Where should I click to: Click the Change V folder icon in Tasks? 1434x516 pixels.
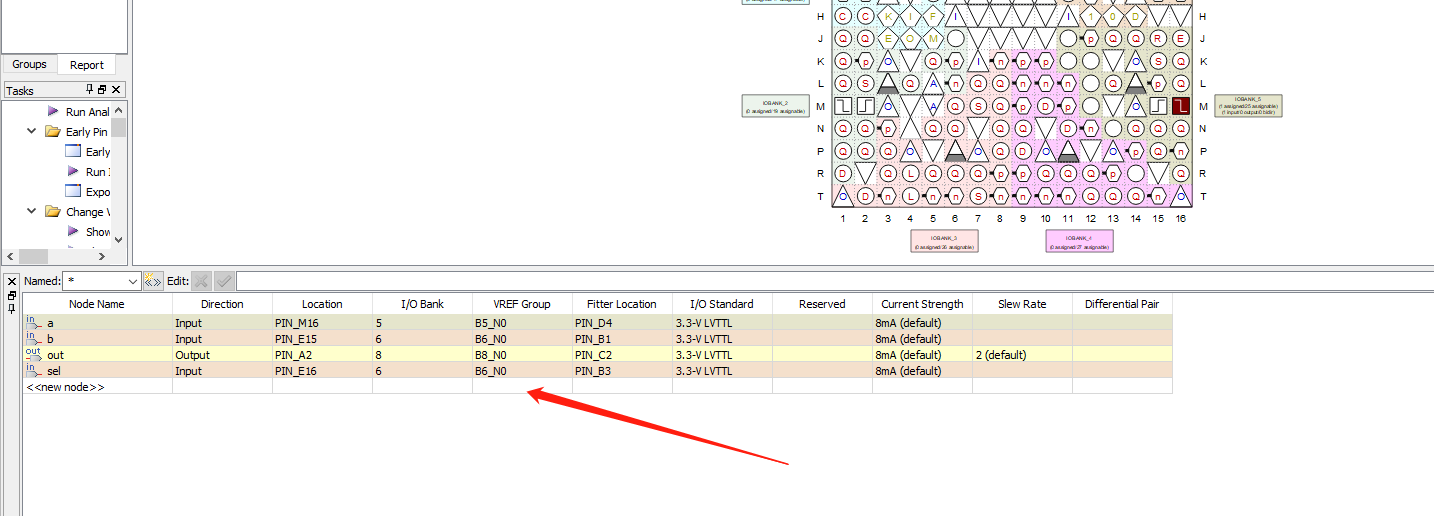(x=52, y=212)
